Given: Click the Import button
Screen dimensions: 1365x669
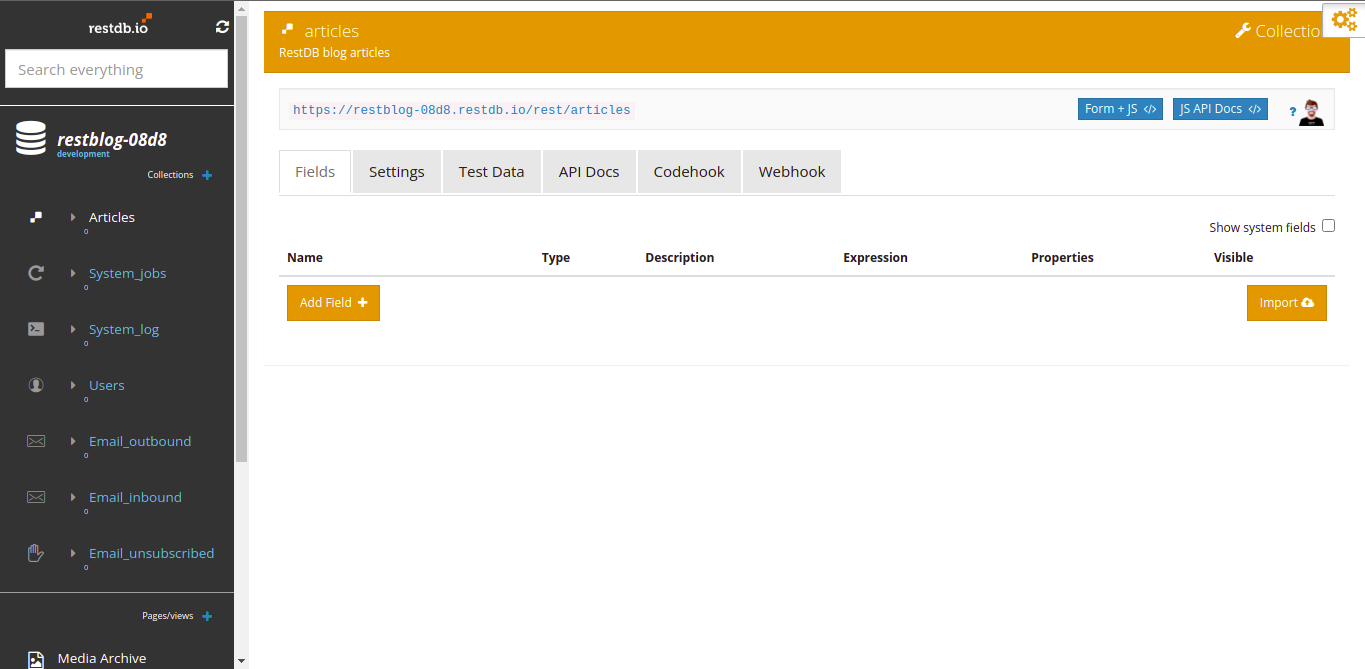Looking at the screenshot, I should [1286, 303].
